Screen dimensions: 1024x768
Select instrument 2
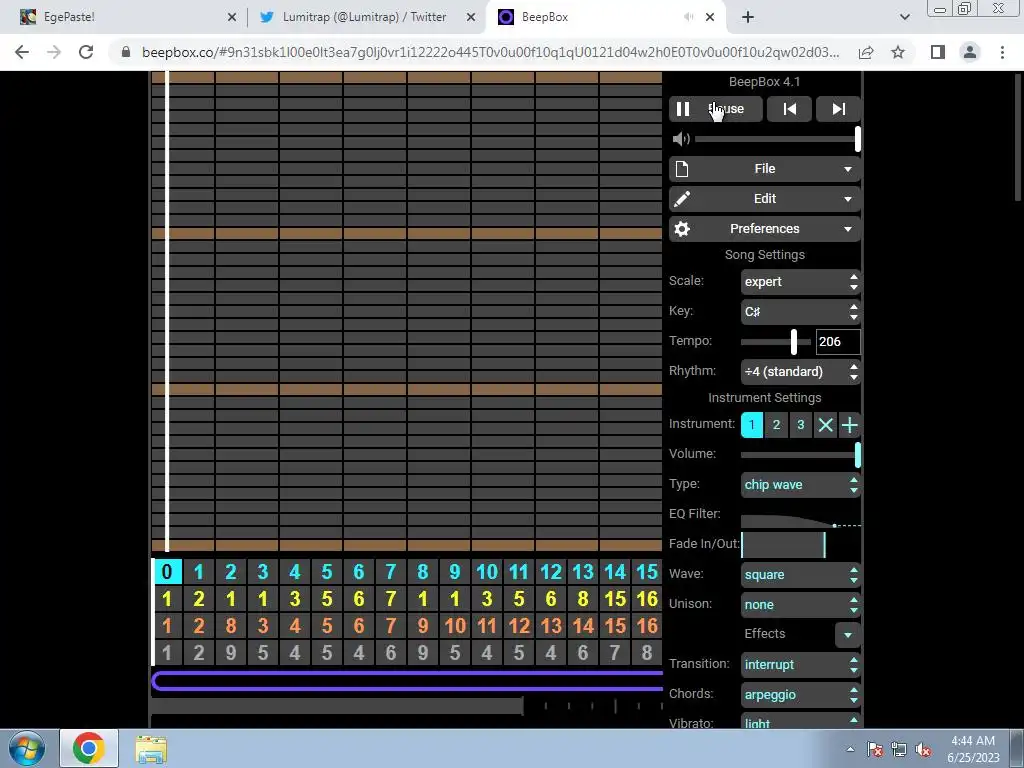(776, 425)
